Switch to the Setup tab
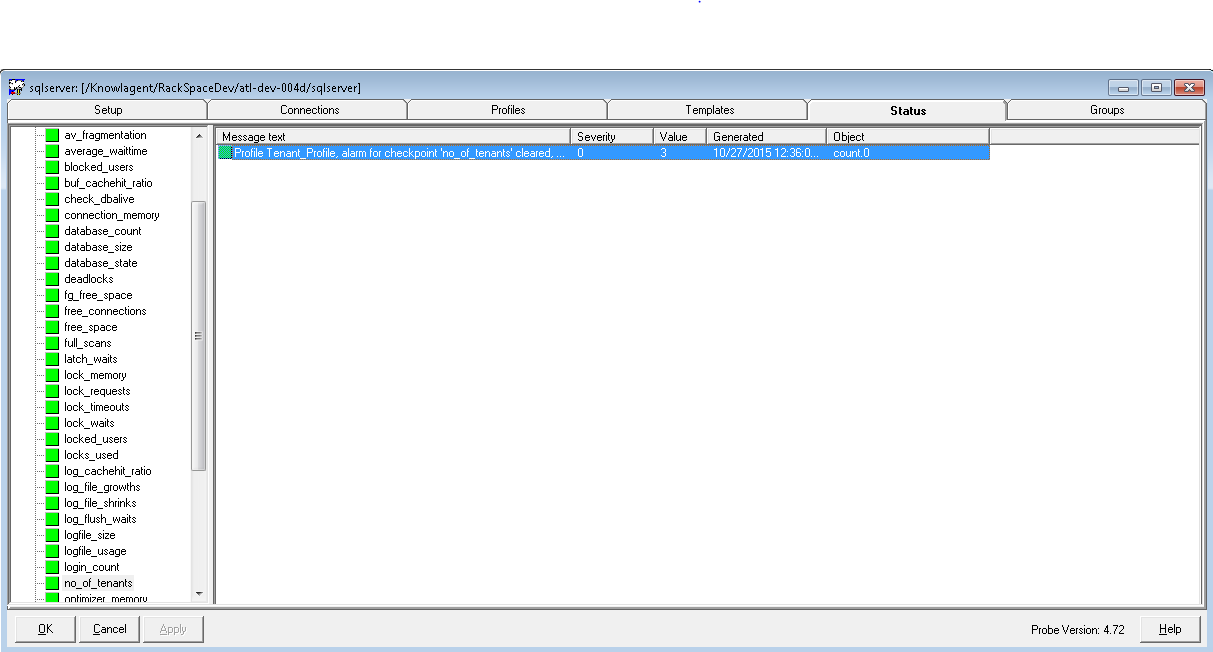 pos(107,110)
